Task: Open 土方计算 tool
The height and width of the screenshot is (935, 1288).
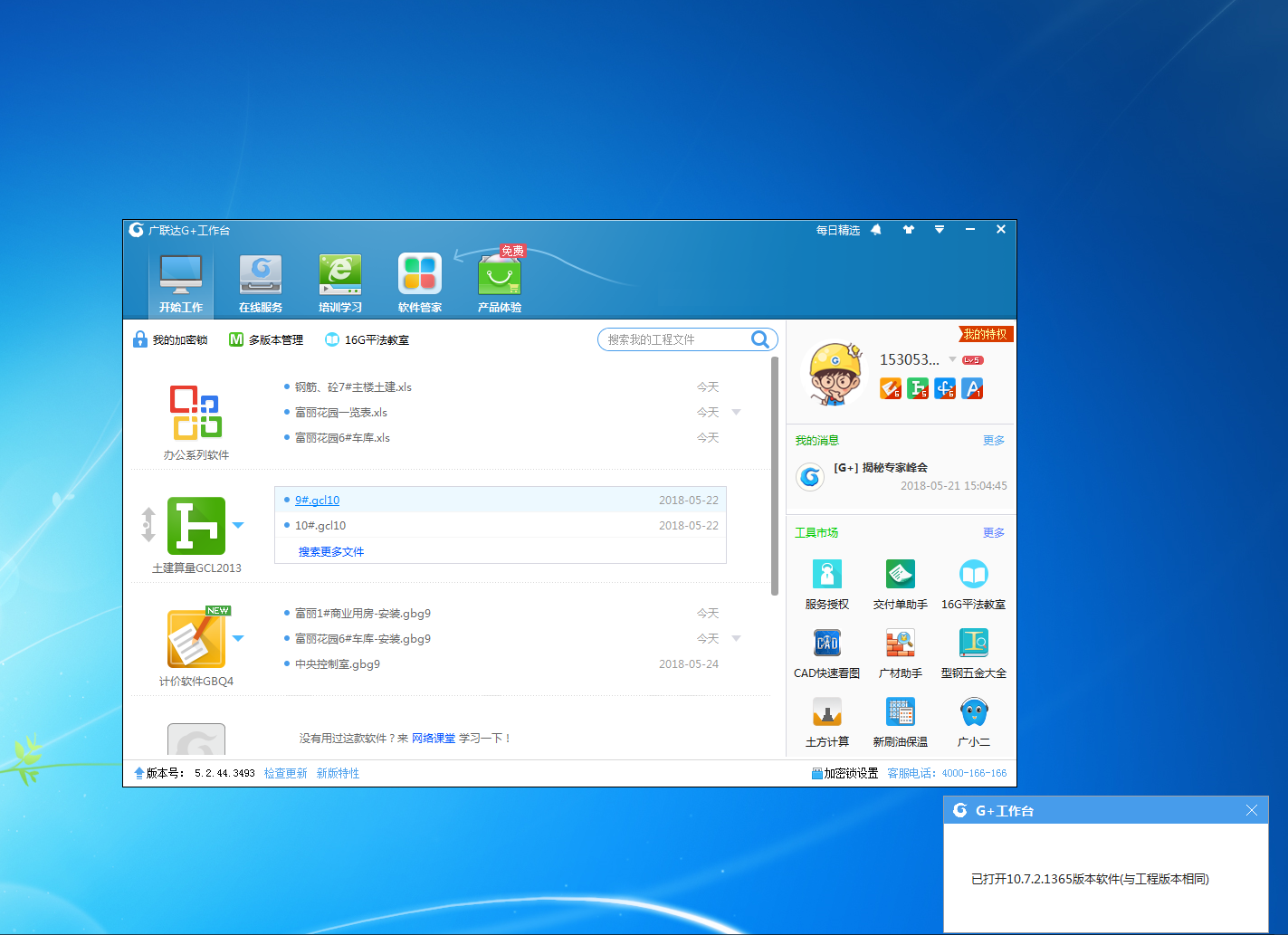Action: (827, 721)
